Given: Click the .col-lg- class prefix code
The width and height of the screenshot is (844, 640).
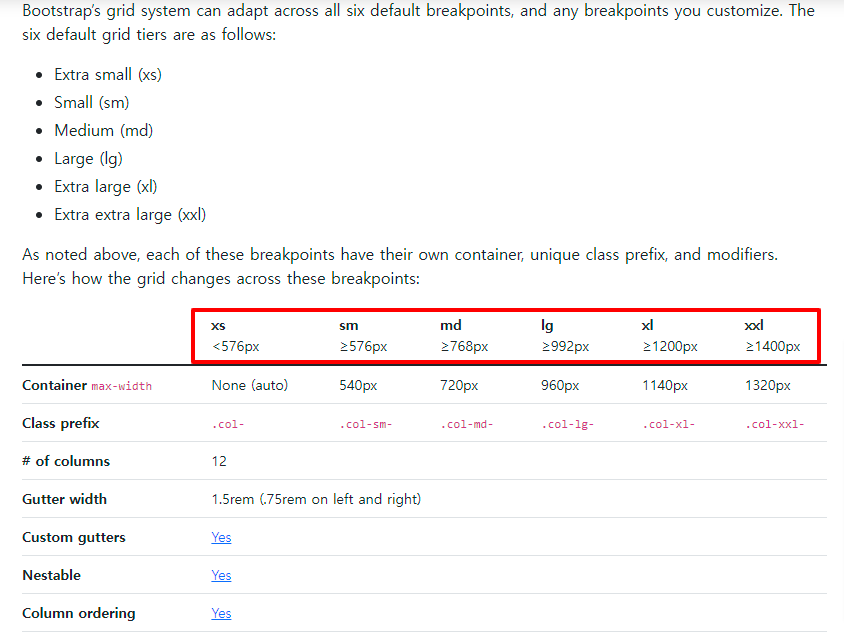Looking at the screenshot, I should tap(567, 424).
